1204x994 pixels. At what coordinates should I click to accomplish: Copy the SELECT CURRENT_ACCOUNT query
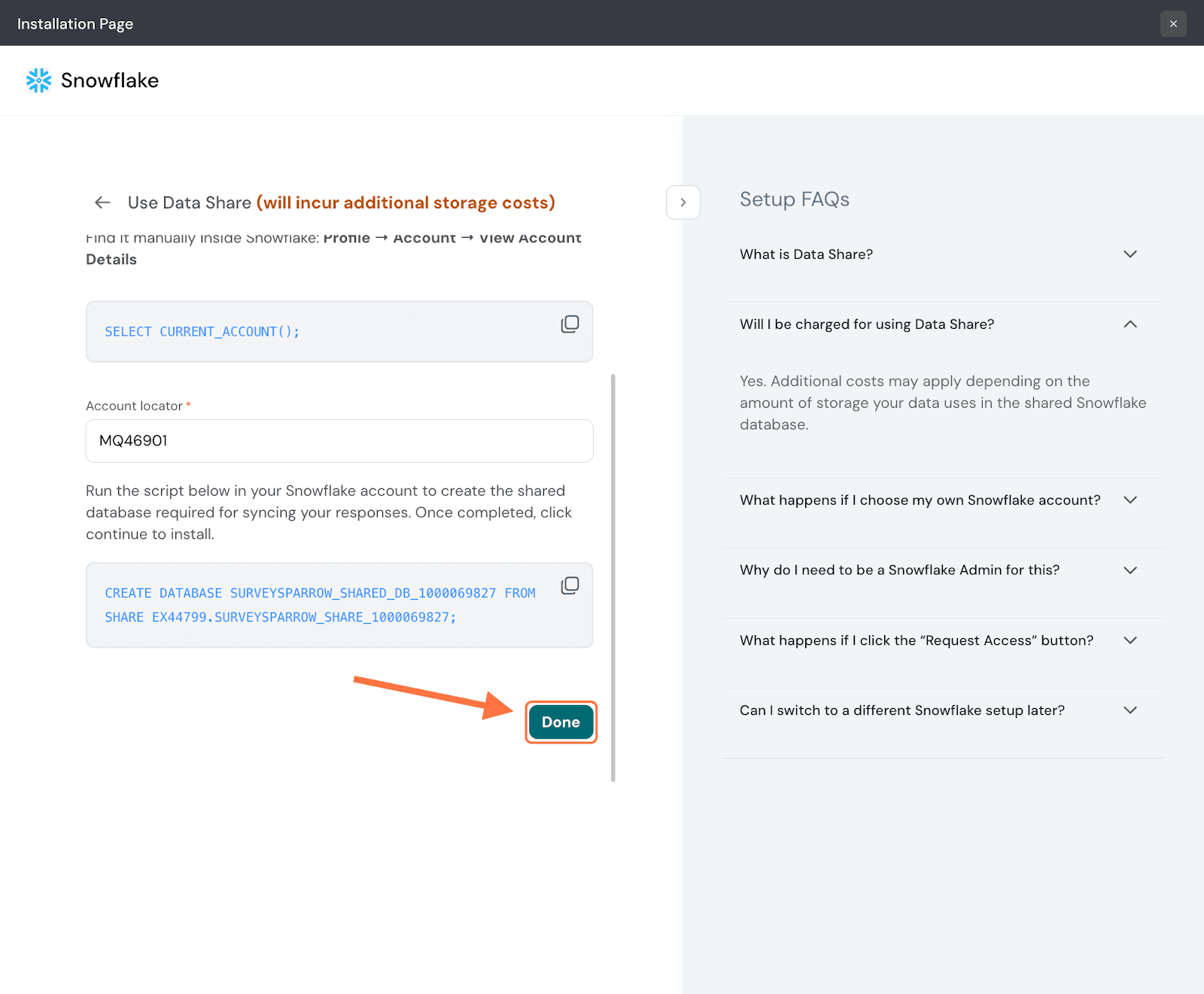click(x=570, y=324)
